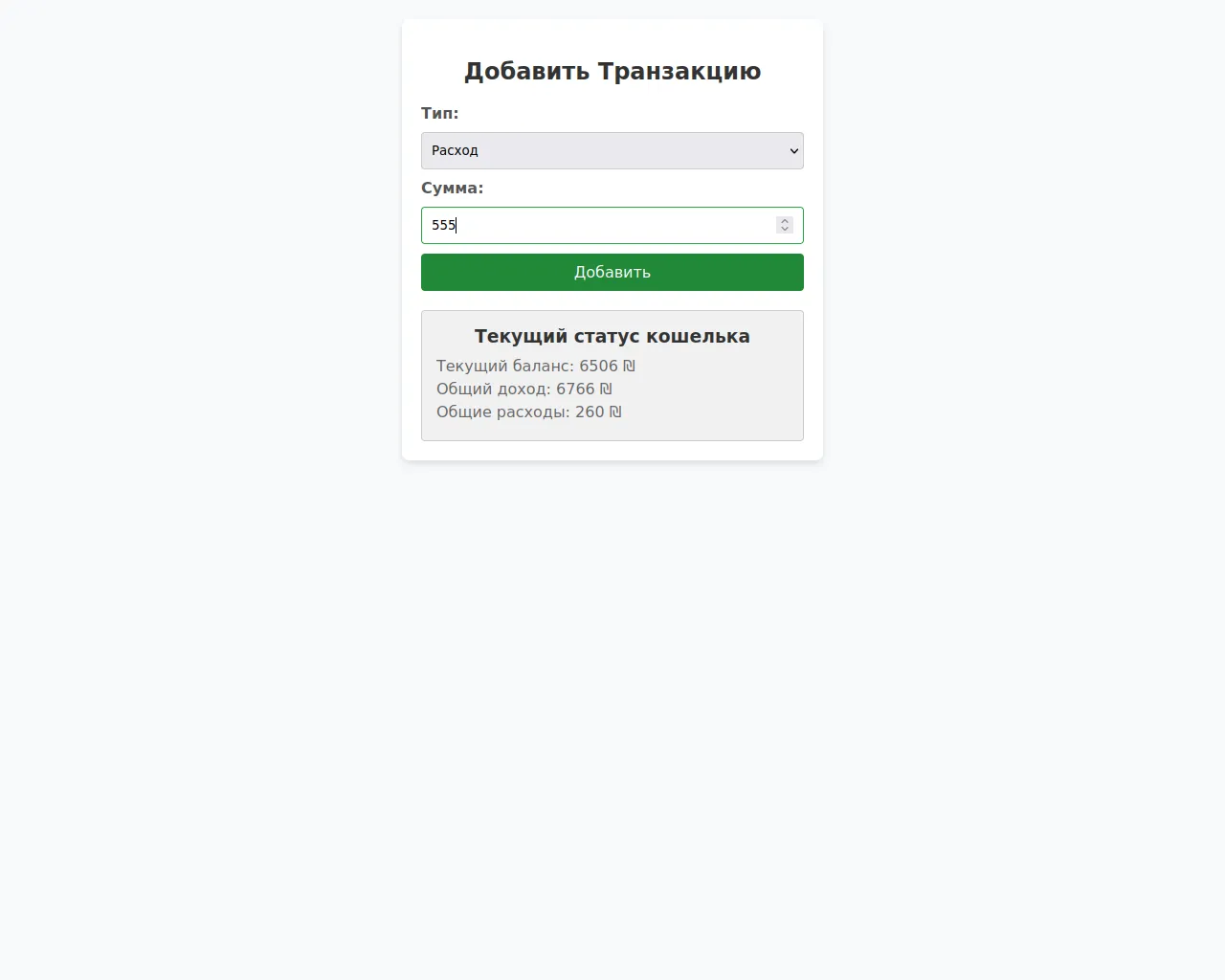
Task: Click the Добавить Транзакцию heading
Action: pos(612,72)
